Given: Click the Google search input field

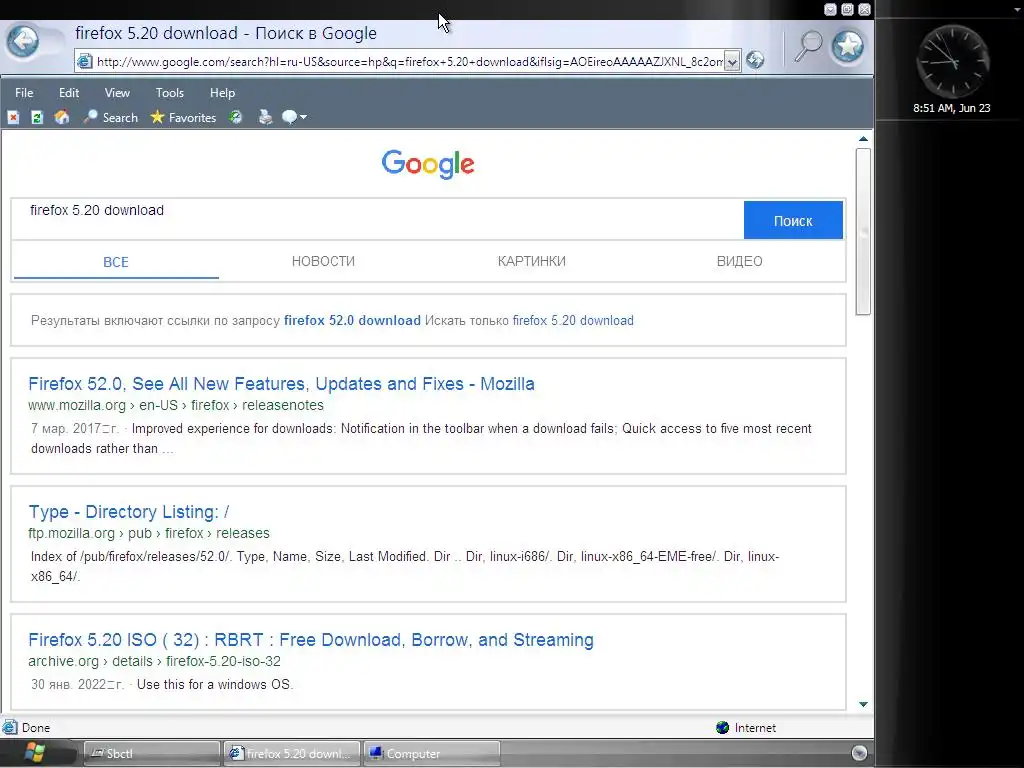Looking at the screenshot, I should tap(377, 219).
